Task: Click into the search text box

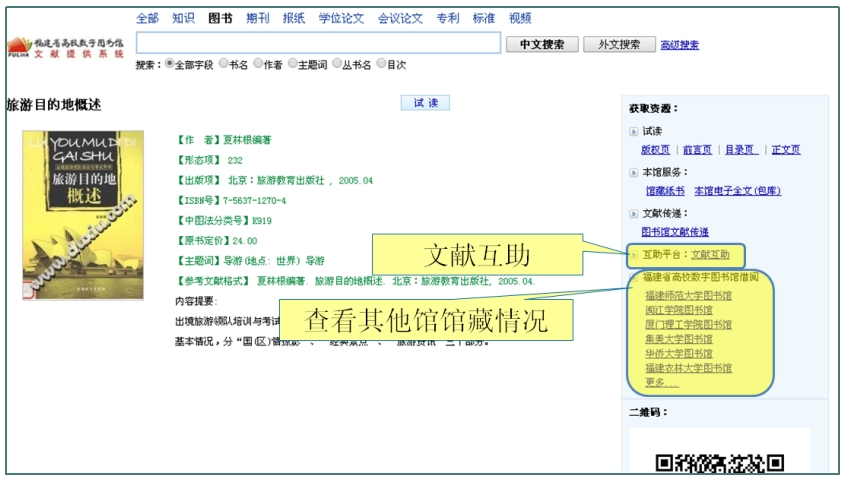Action: pos(318,43)
